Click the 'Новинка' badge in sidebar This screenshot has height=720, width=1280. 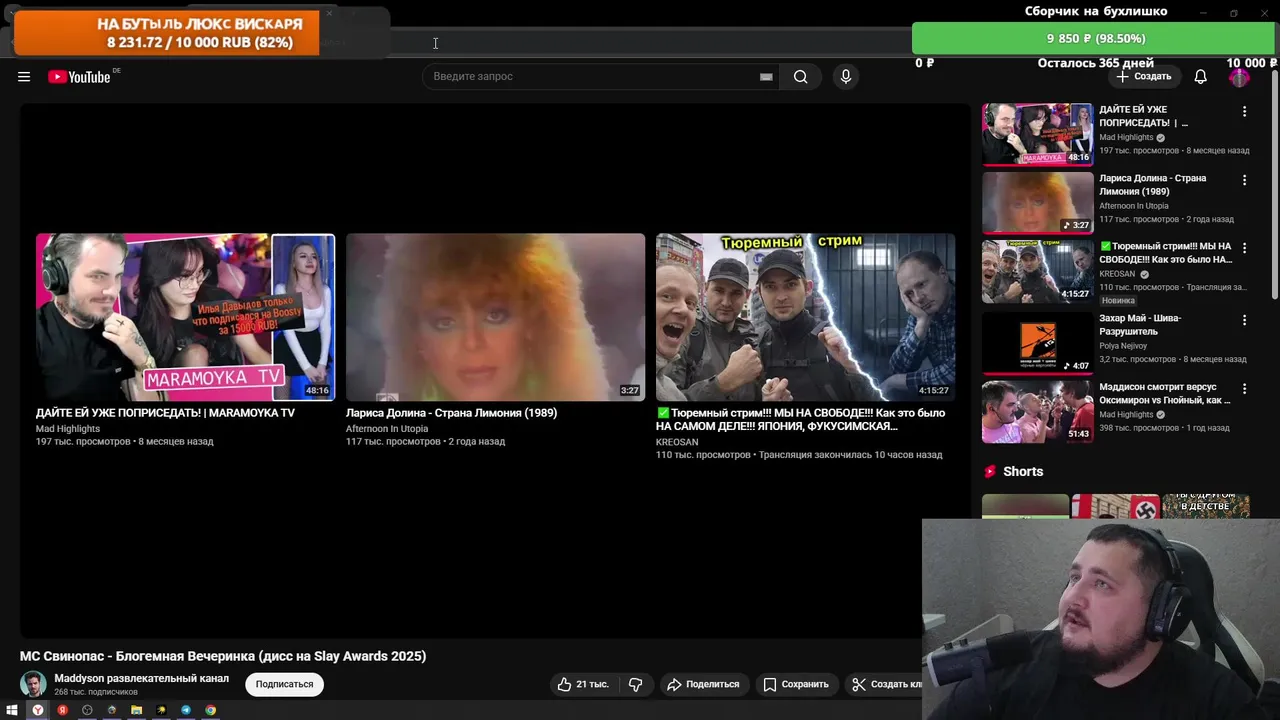coord(1118,300)
